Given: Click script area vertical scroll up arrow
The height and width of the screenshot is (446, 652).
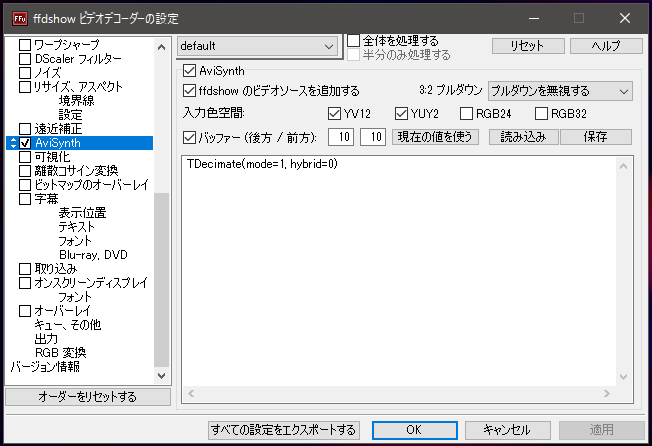Looking at the screenshot, I should pyautogui.click(x=624, y=166).
